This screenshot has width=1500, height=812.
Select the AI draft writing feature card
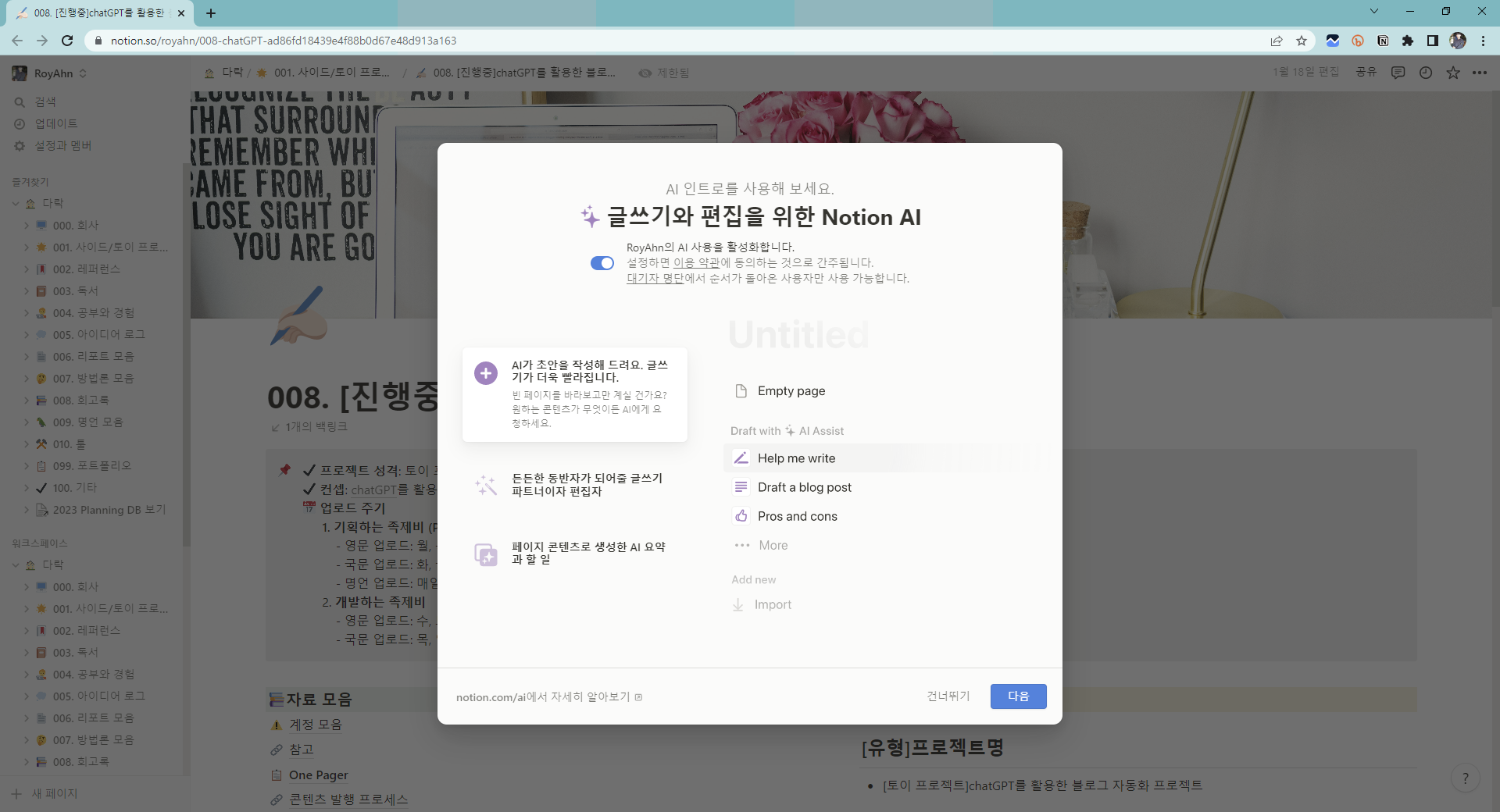click(x=575, y=394)
